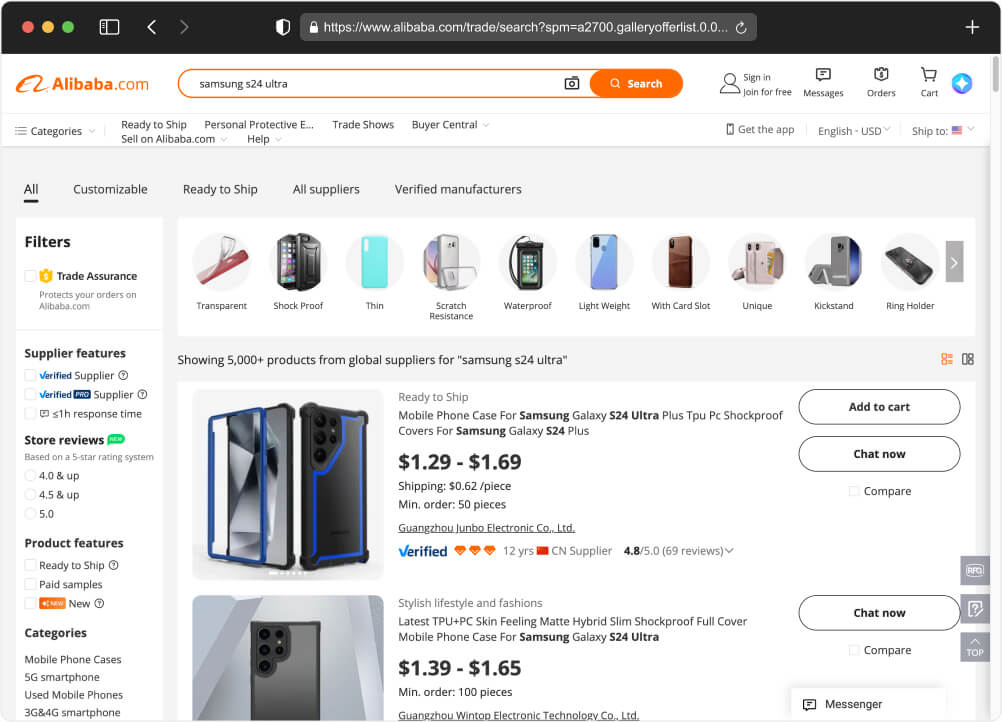
Task: Click the TOP back-to-top icon
Action: [974, 648]
